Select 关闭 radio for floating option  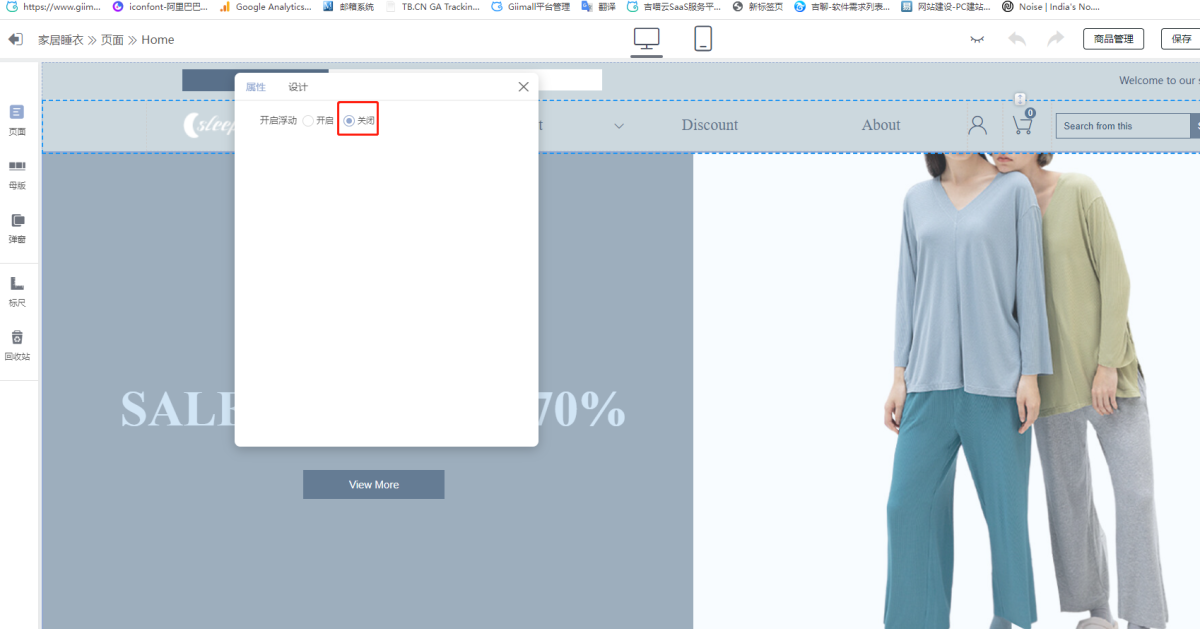tap(349, 121)
